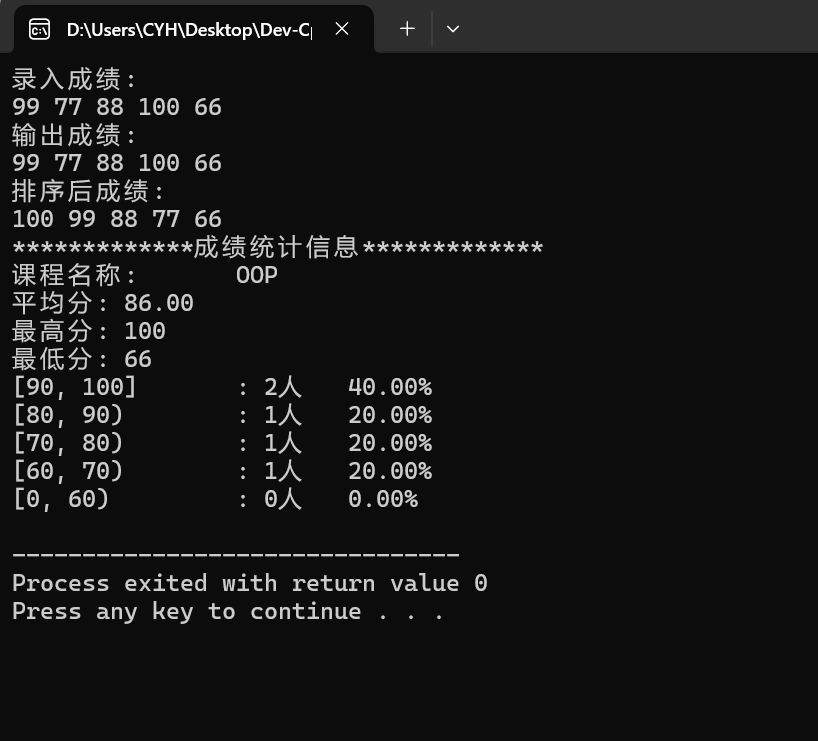Expand the terminal profiles dropdown chevron

point(453,29)
